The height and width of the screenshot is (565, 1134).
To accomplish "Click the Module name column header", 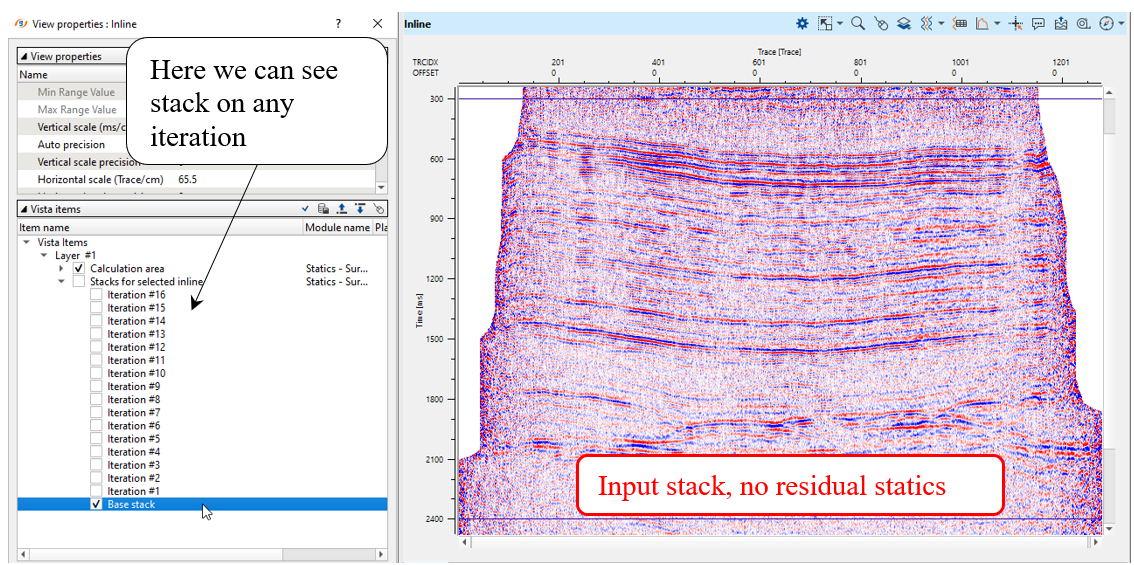I will tap(336, 228).
